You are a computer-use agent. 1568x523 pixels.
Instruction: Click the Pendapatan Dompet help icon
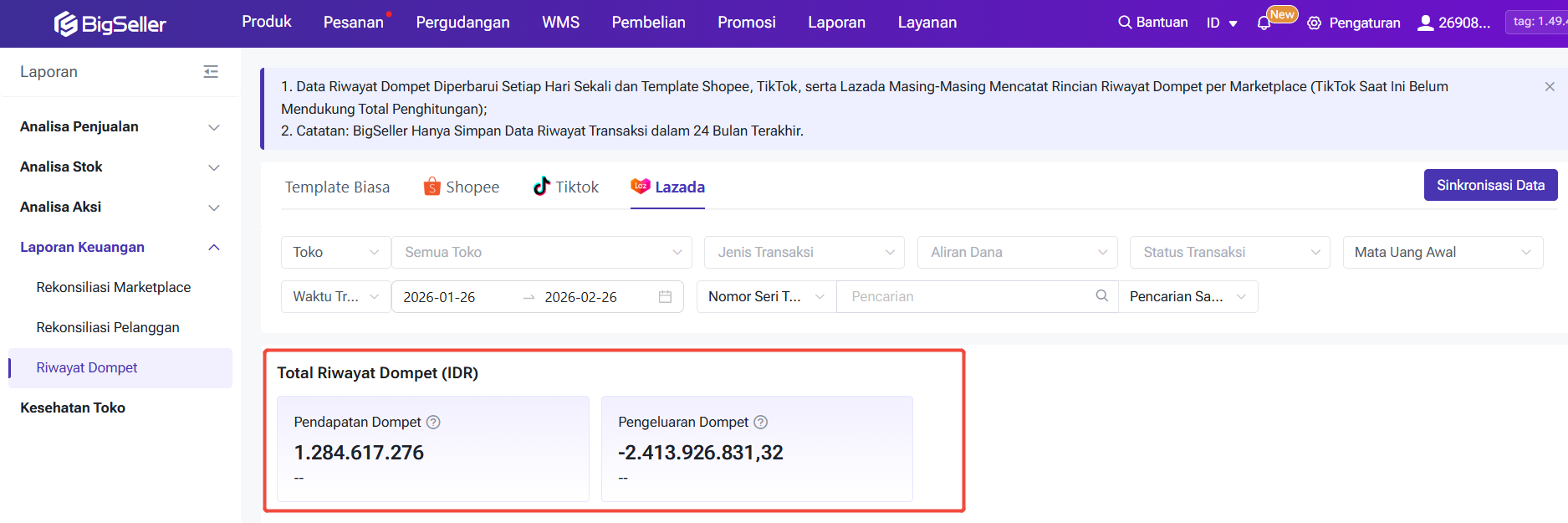[433, 423]
